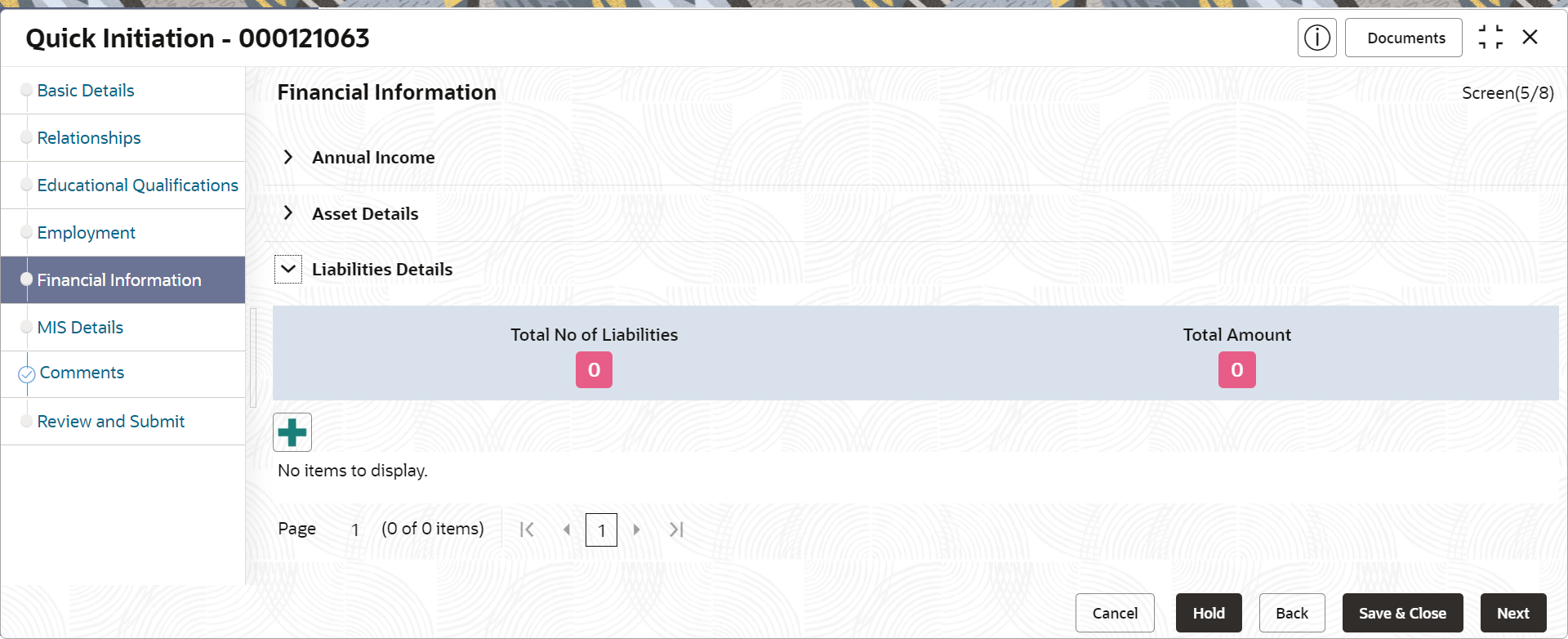The width and height of the screenshot is (1568, 639).
Task: Click the collapse-screen corners icon
Action: click(1490, 38)
